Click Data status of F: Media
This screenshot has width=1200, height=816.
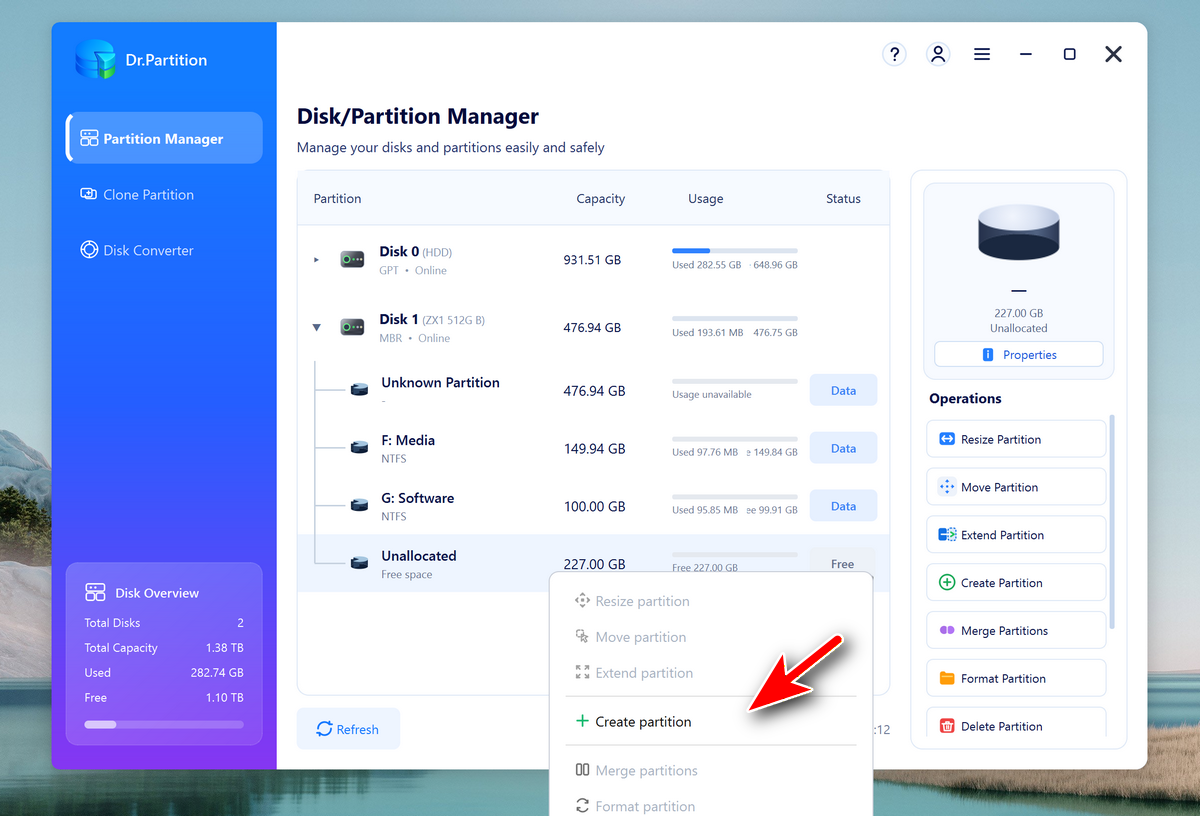click(843, 448)
